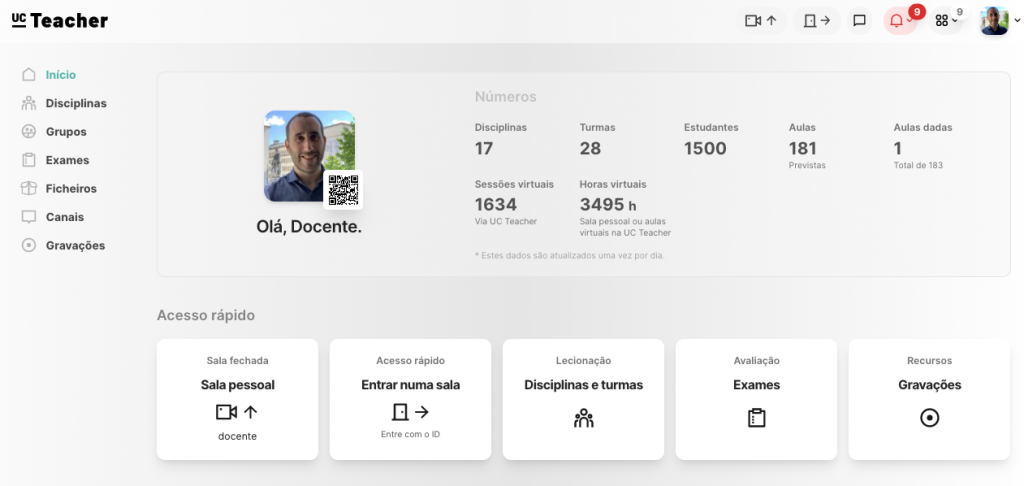Click the UC Teacher logo
Screen dimensions: 1024x486
[59, 20]
